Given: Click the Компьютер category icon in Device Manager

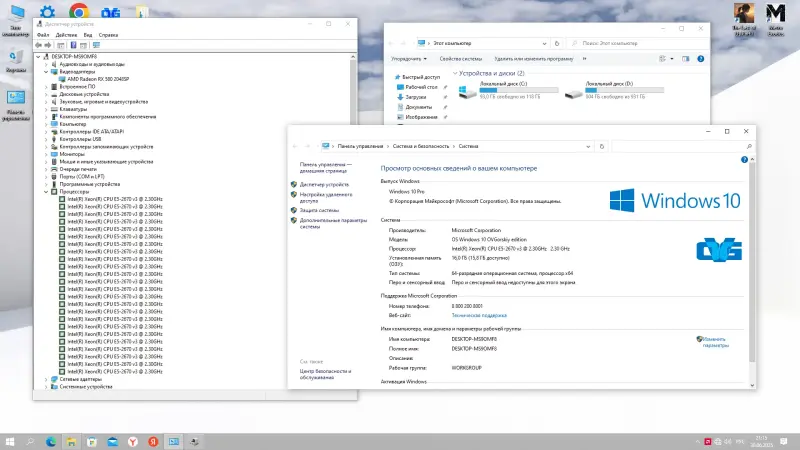Looking at the screenshot, I should [54, 124].
